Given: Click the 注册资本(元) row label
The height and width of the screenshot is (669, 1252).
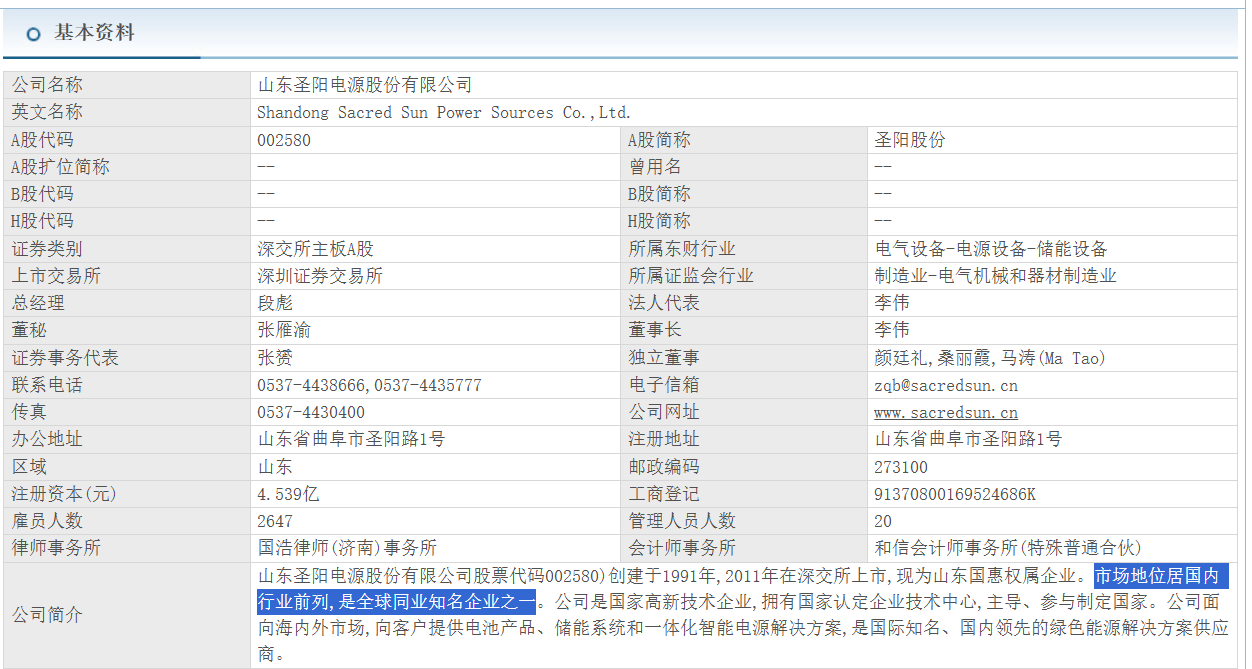Looking at the screenshot, I should point(64,494).
